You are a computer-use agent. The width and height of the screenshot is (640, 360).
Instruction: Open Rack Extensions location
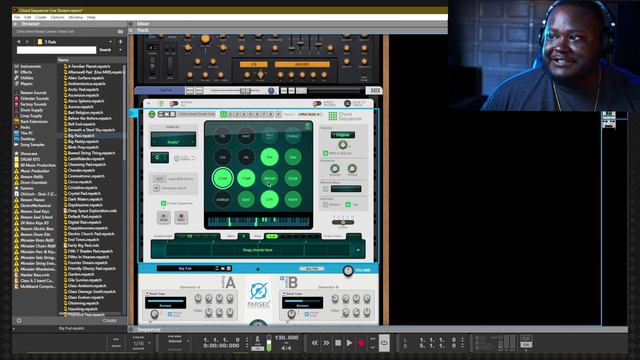[34, 121]
